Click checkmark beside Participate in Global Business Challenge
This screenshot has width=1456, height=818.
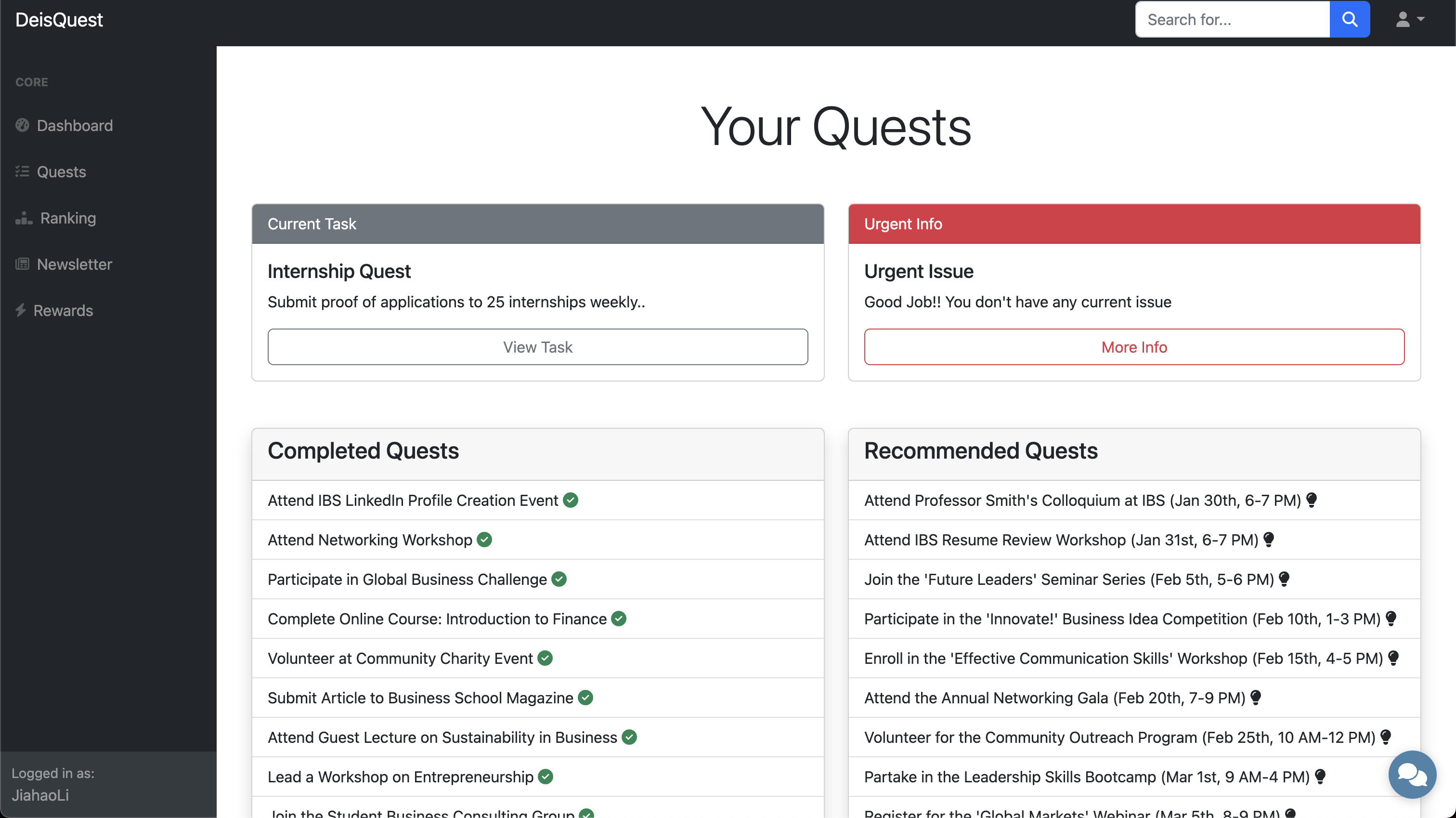click(x=559, y=579)
